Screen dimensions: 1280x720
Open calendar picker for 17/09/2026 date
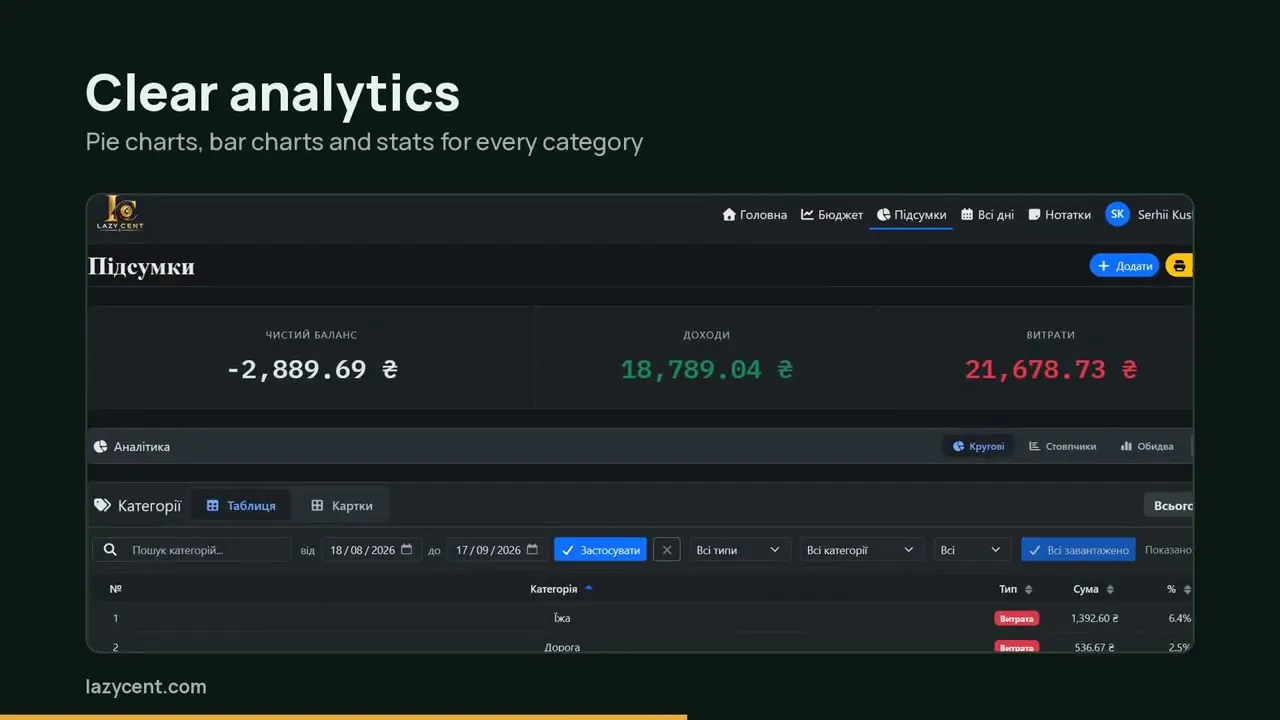tap(532, 550)
